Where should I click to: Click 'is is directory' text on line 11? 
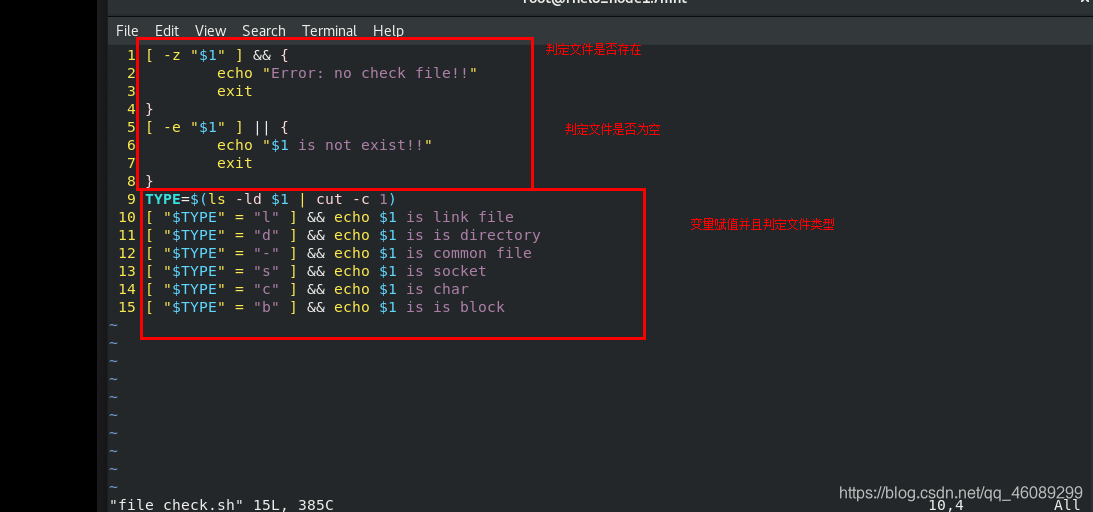[x=473, y=235]
